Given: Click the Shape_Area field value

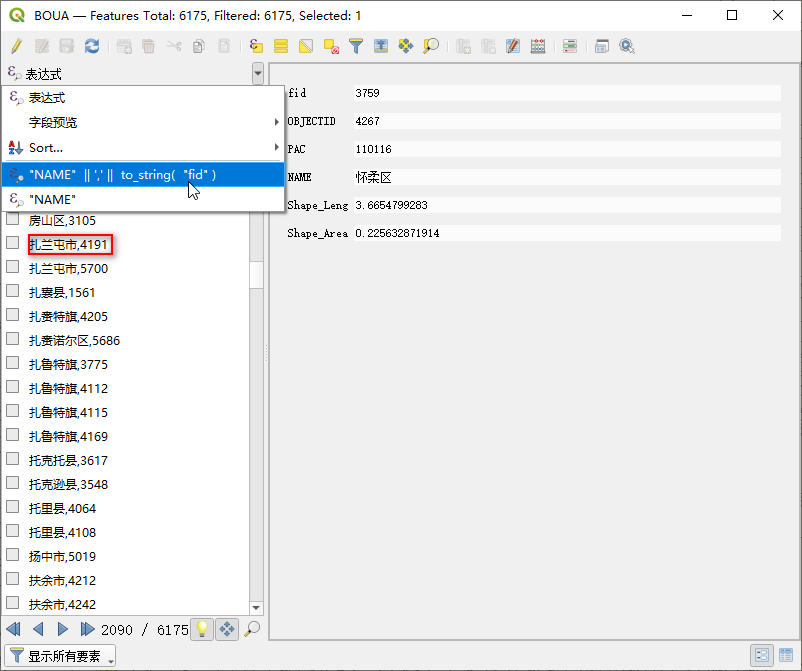Looking at the screenshot, I should click(x=567, y=233).
